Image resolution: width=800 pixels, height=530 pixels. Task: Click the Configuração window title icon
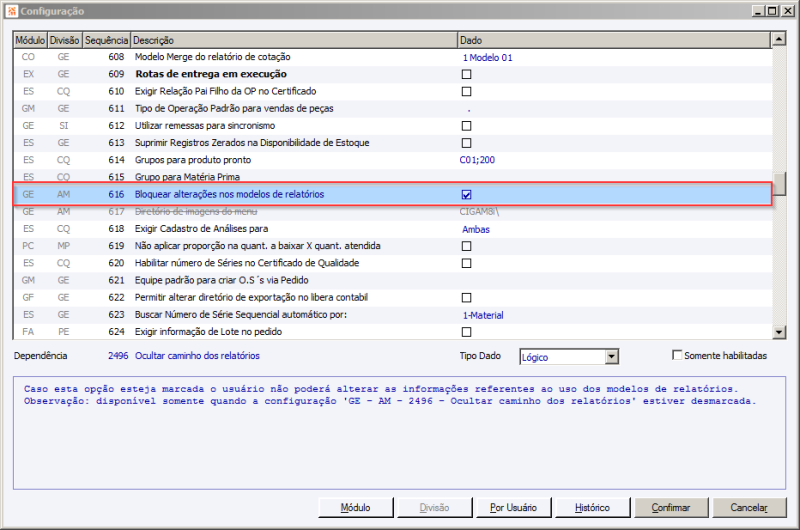tap(12, 11)
